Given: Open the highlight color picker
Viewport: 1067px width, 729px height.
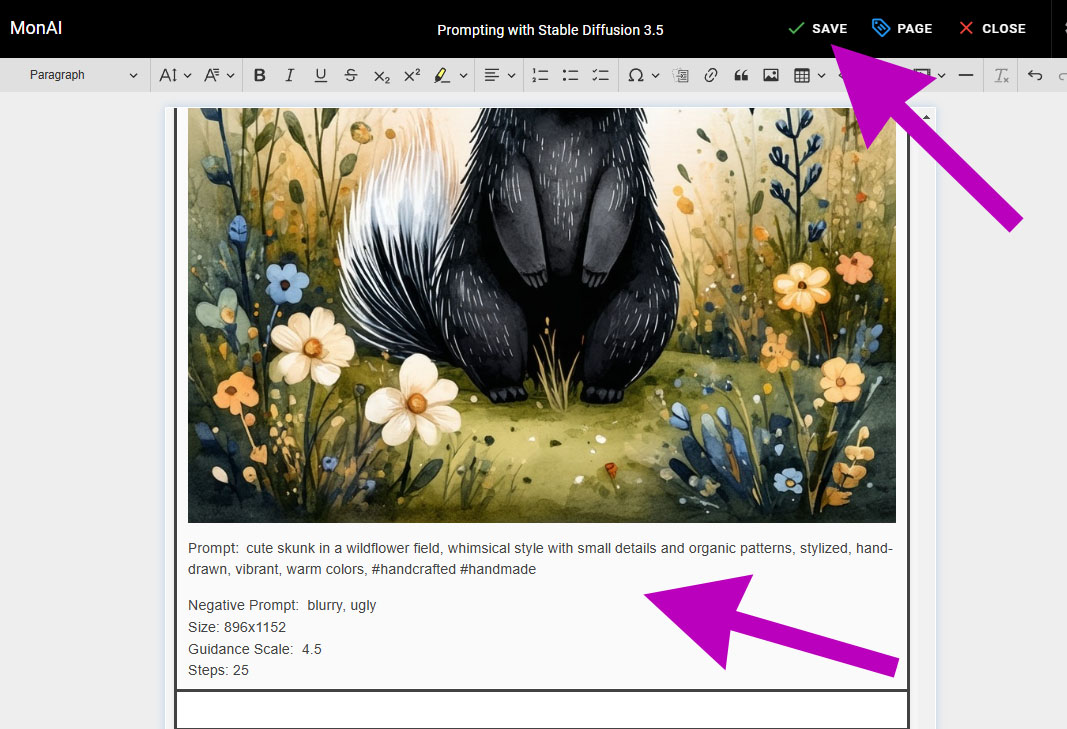Looking at the screenshot, I should 449,75.
